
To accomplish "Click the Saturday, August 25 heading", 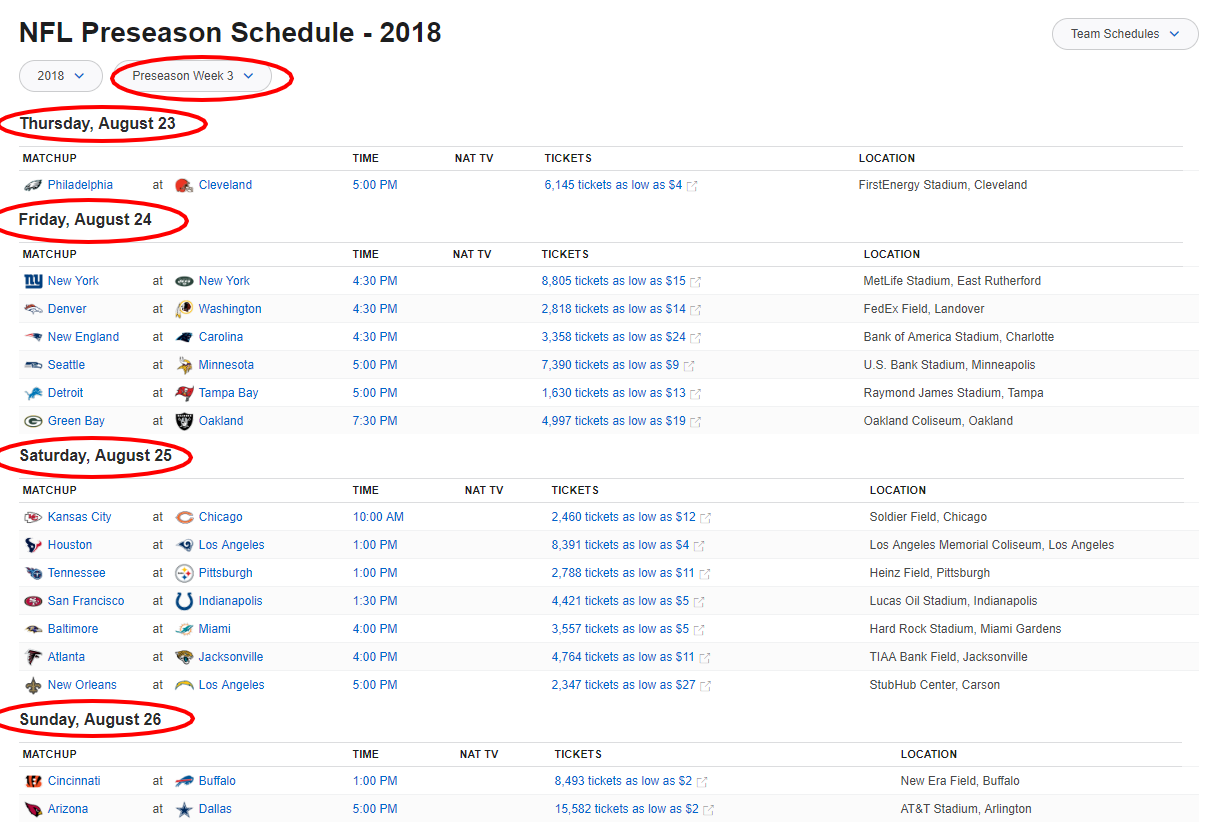I will tap(96, 456).
